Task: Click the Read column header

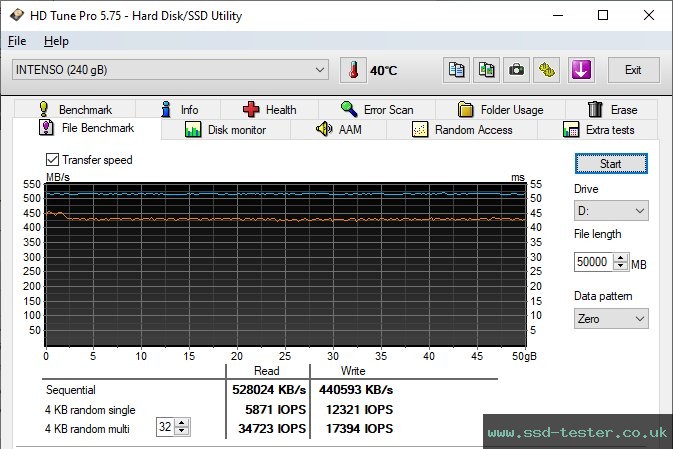Action: point(267,370)
